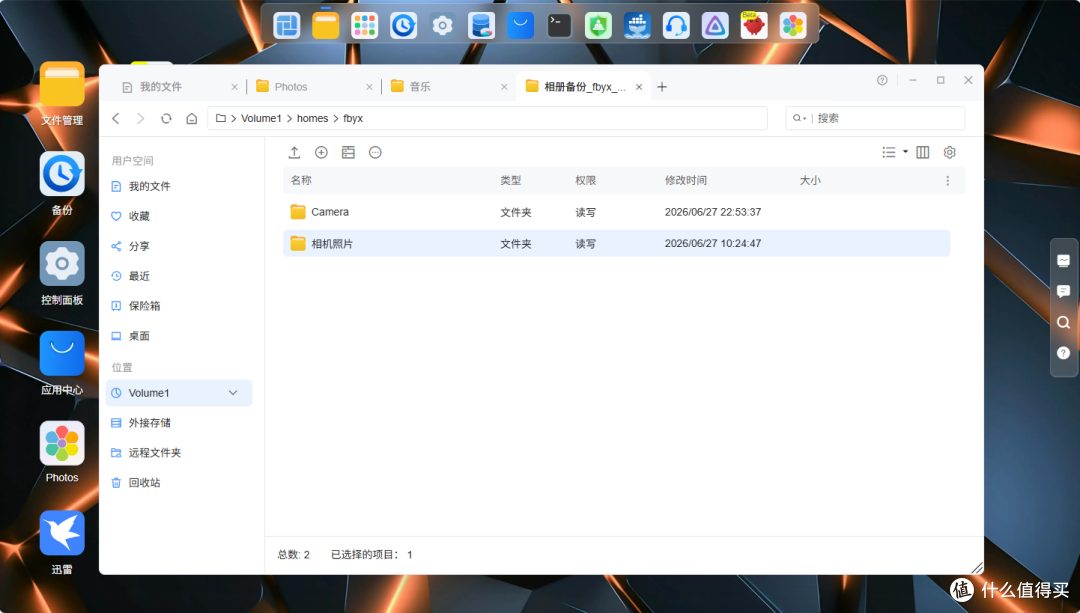Collapse the Volume1 chevron in sidebar
Image resolution: width=1080 pixels, height=613 pixels.
pyautogui.click(x=233, y=393)
